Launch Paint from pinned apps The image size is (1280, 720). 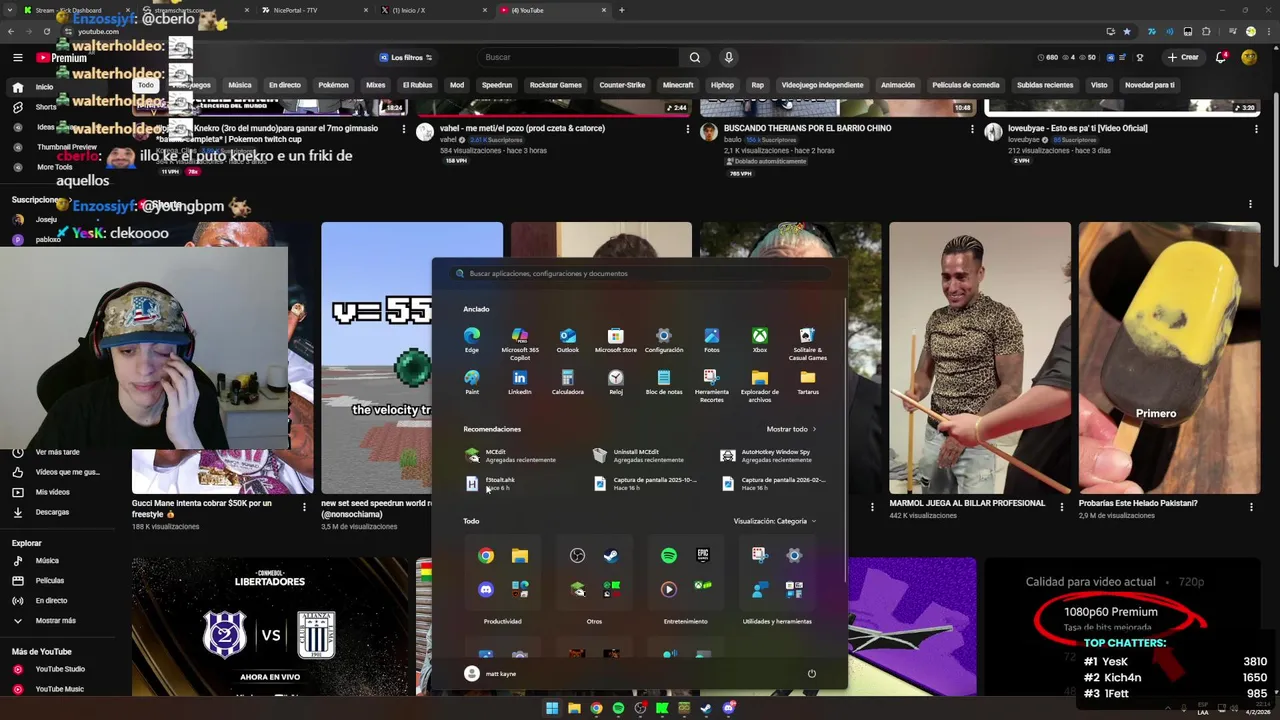pos(472,382)
